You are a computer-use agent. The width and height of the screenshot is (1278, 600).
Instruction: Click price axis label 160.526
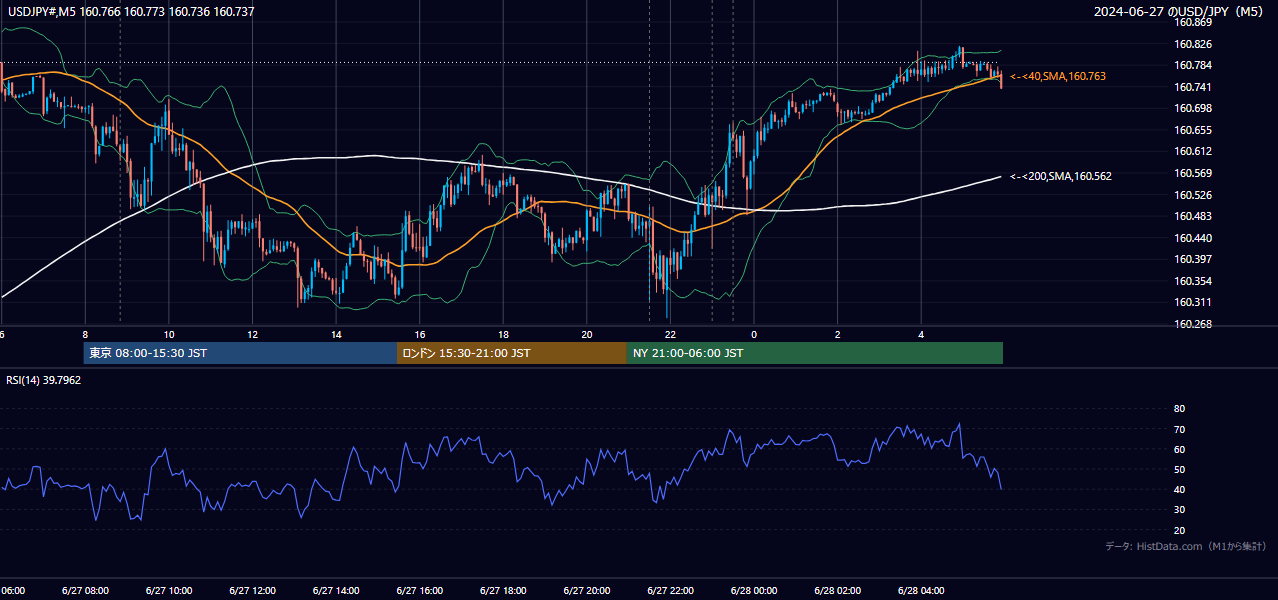coord(1193,195)
